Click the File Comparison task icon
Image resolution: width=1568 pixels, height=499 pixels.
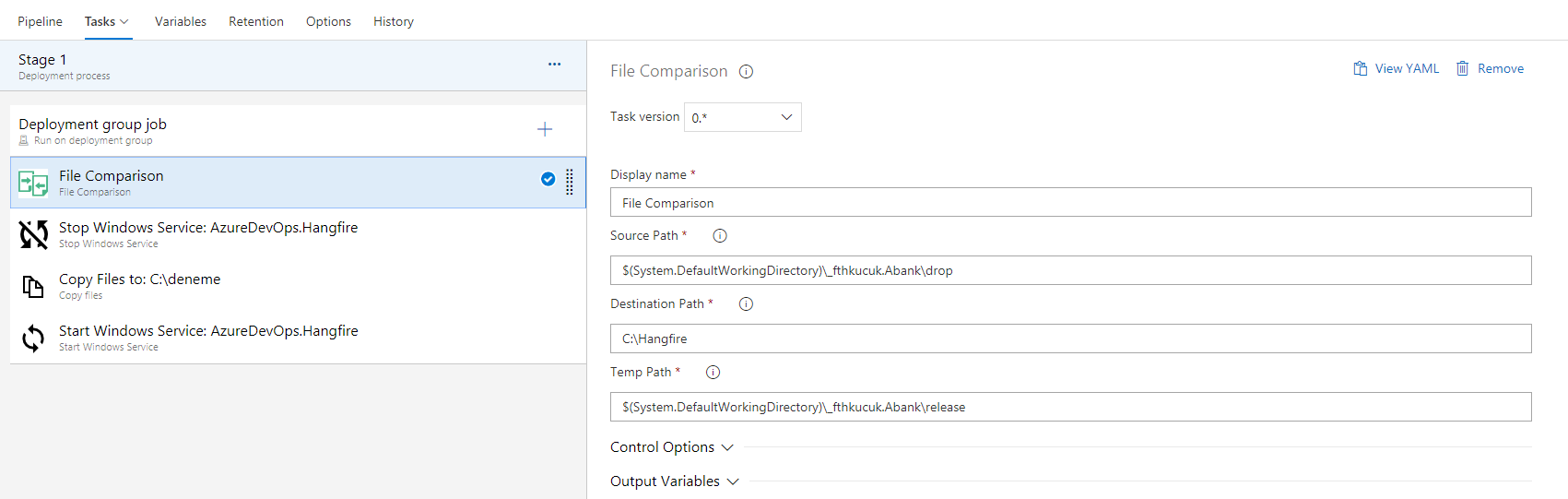click(33, 183)
